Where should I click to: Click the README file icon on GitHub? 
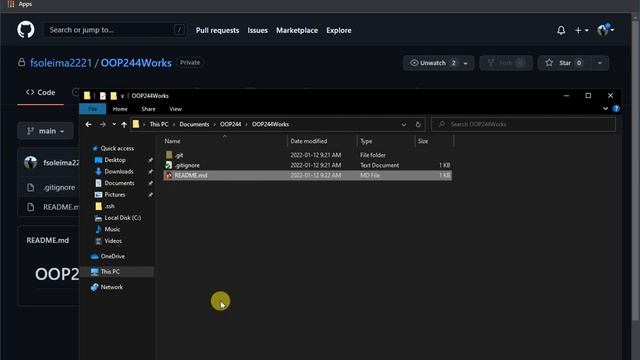(x=31, y=207)
